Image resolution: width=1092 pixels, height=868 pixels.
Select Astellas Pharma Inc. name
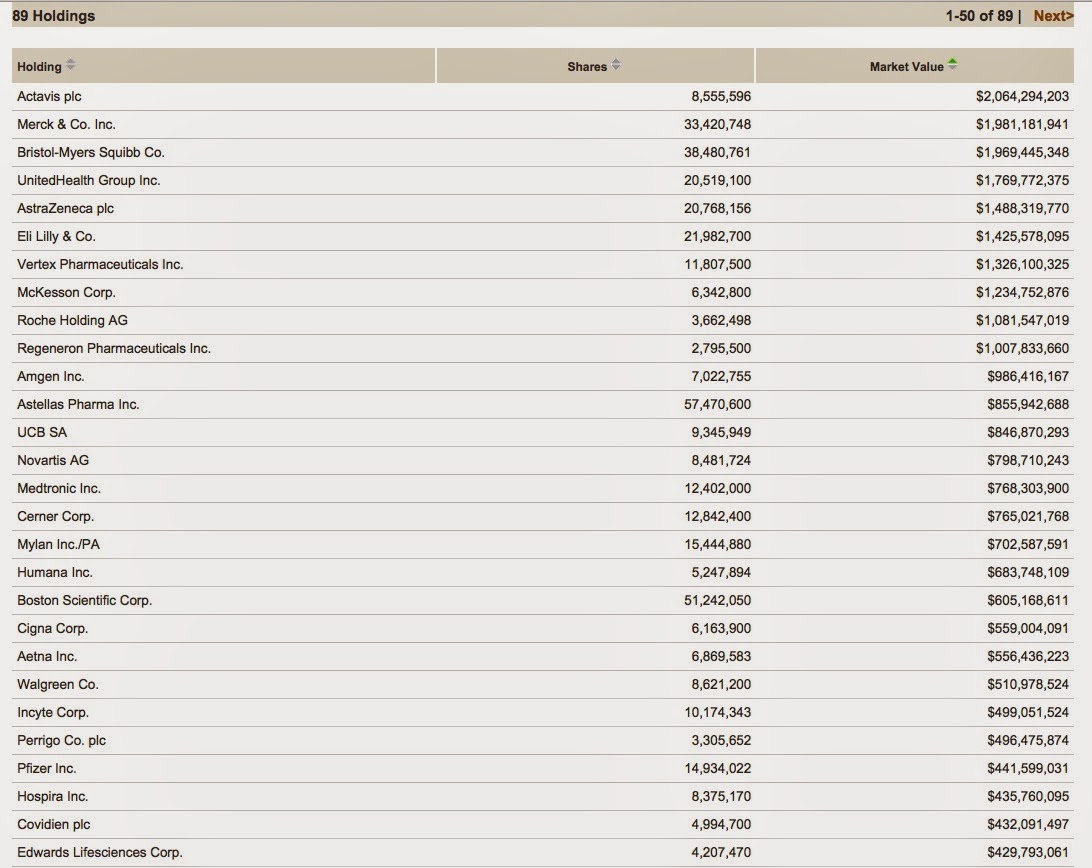[78, 404]
